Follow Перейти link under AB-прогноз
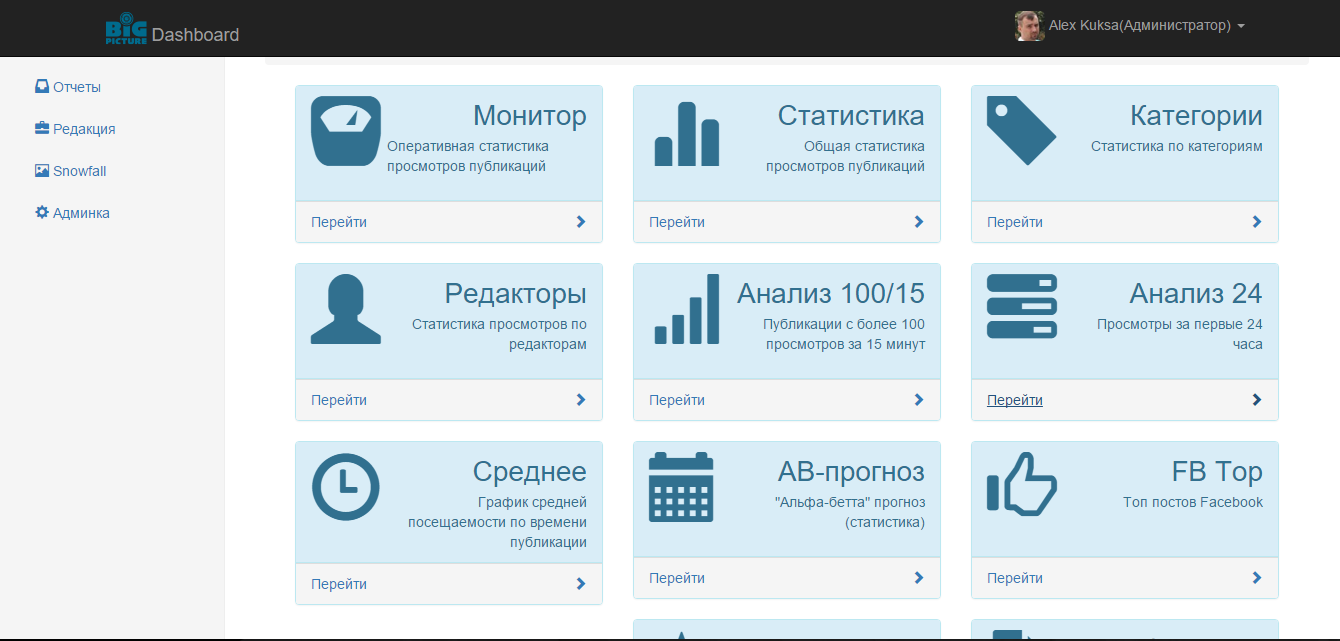 (677, 578)
